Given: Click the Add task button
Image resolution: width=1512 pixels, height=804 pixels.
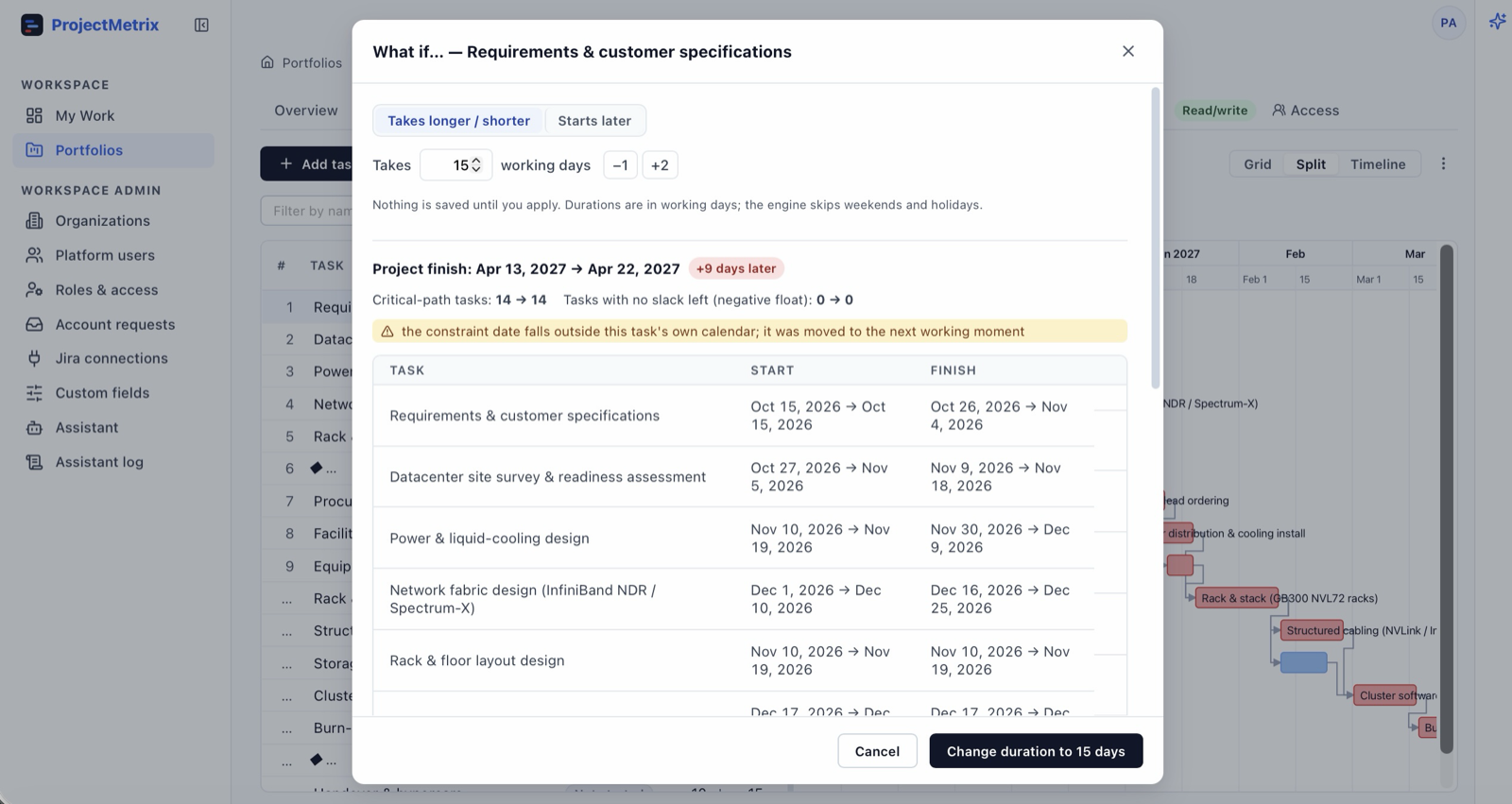Looking at the screenshot, I should (306, 164).
